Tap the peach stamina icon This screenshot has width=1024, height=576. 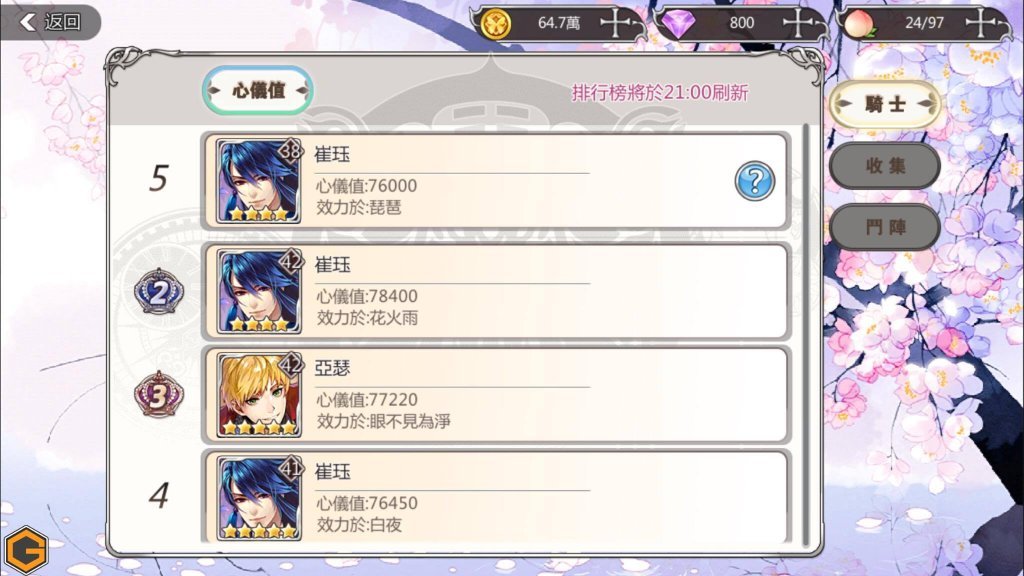coord(858,25)
